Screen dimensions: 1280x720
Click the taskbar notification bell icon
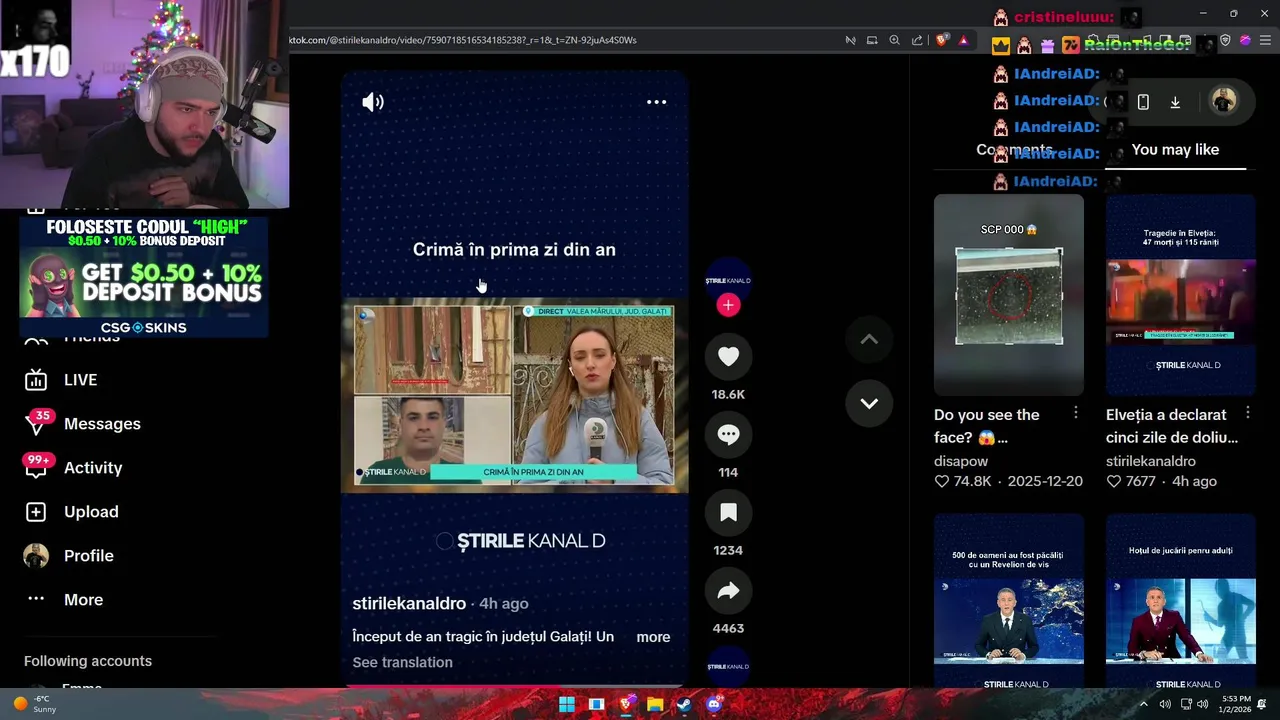[x=1263, y=704]
